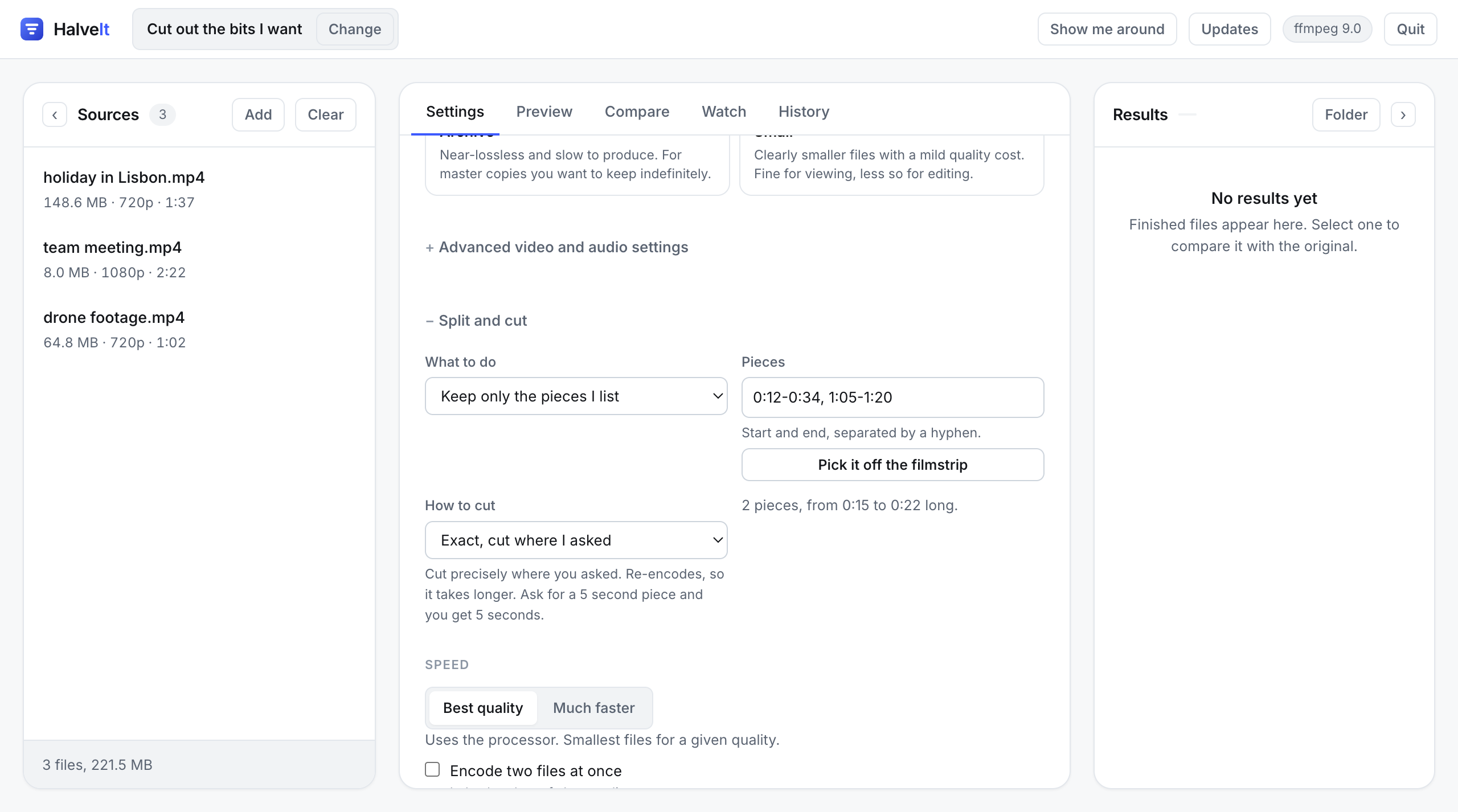The height and width of the screenshot is (812, 1458).
Task: Enable Encode two files at once
Action: 432,770
